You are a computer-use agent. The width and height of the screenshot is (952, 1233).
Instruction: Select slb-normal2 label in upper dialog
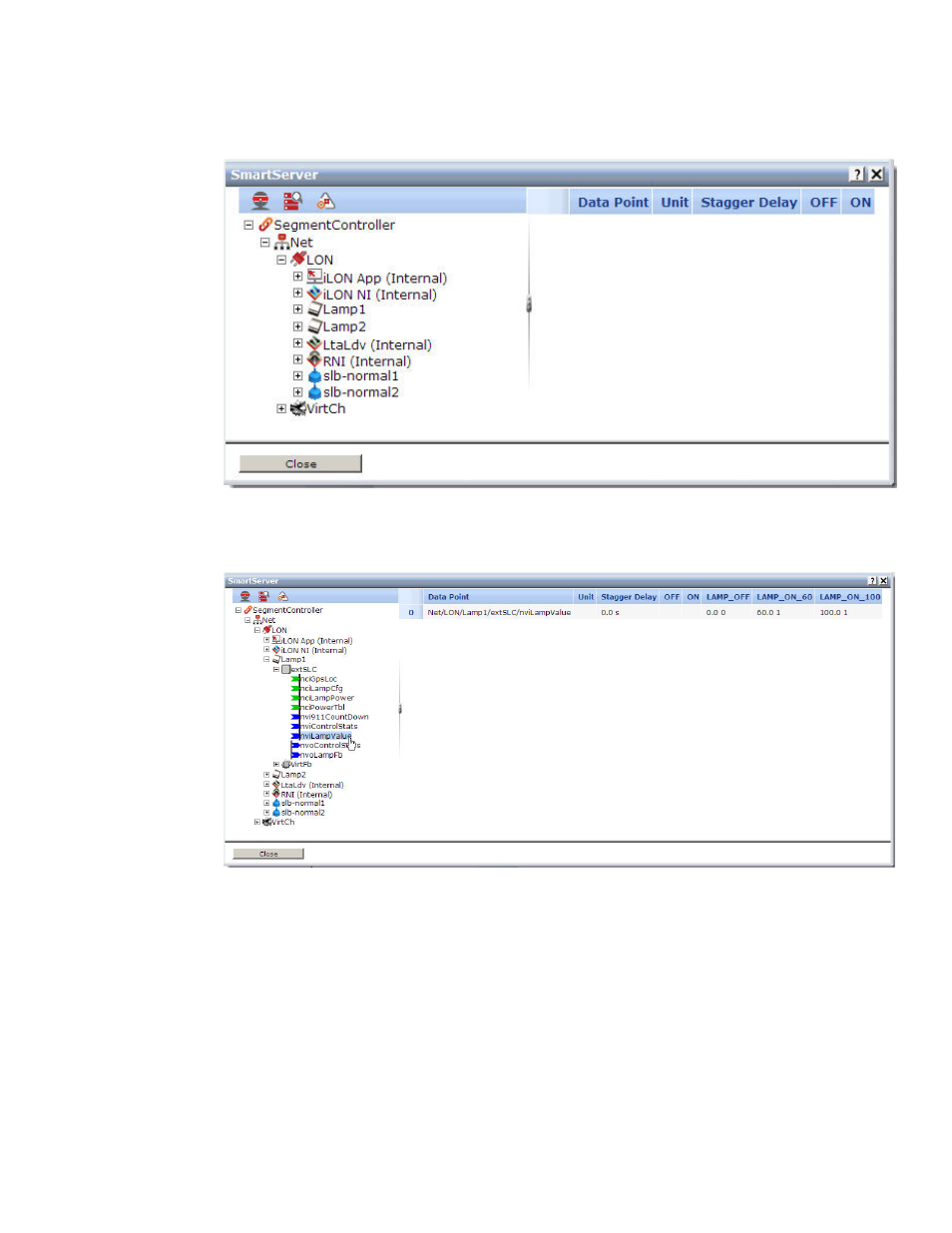(x=361, y=392)
